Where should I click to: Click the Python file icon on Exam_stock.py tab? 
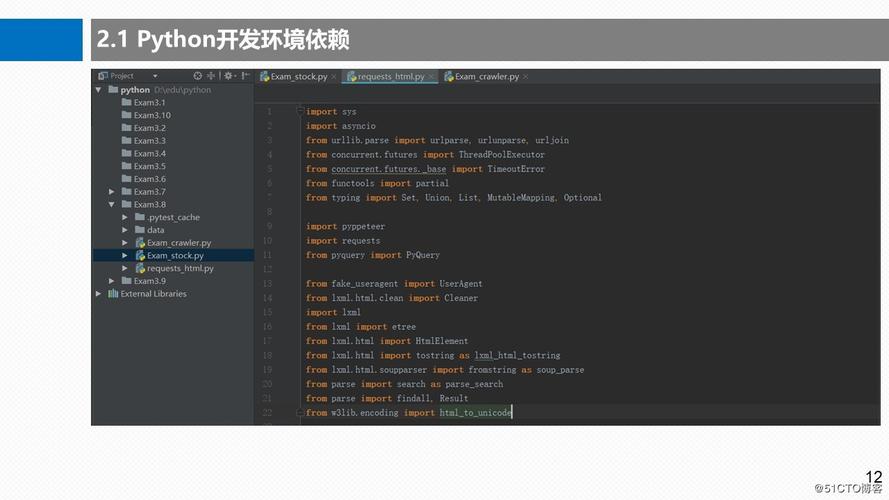[264, 77]
